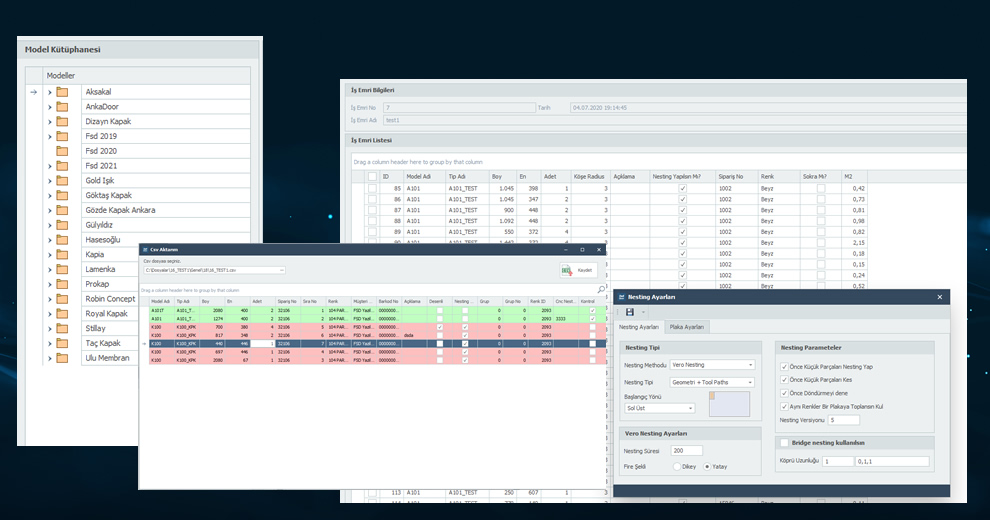Viewport: 990px width, 520px height.
Task: Click the folder icon beside Göktaş Kapak
Action: [62, 196]
